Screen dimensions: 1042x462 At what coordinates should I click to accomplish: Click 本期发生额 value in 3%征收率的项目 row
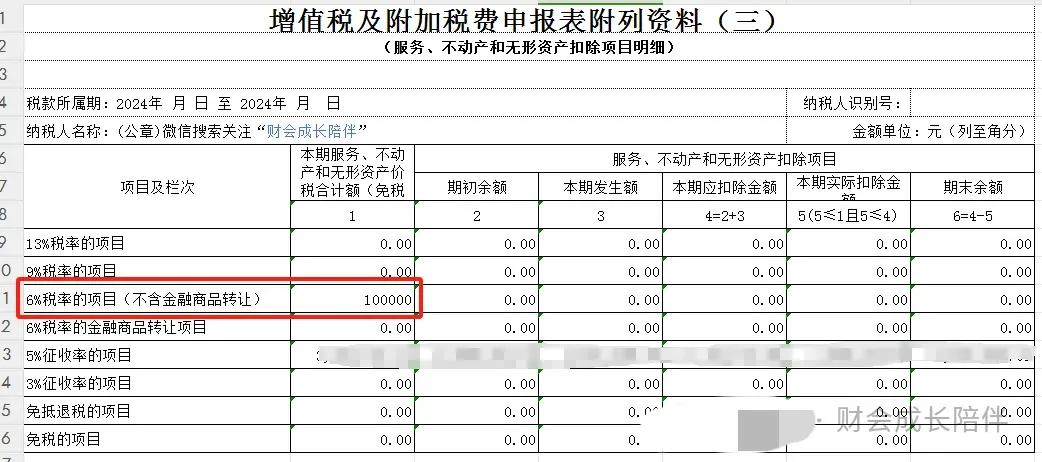[x=600, y=383]
